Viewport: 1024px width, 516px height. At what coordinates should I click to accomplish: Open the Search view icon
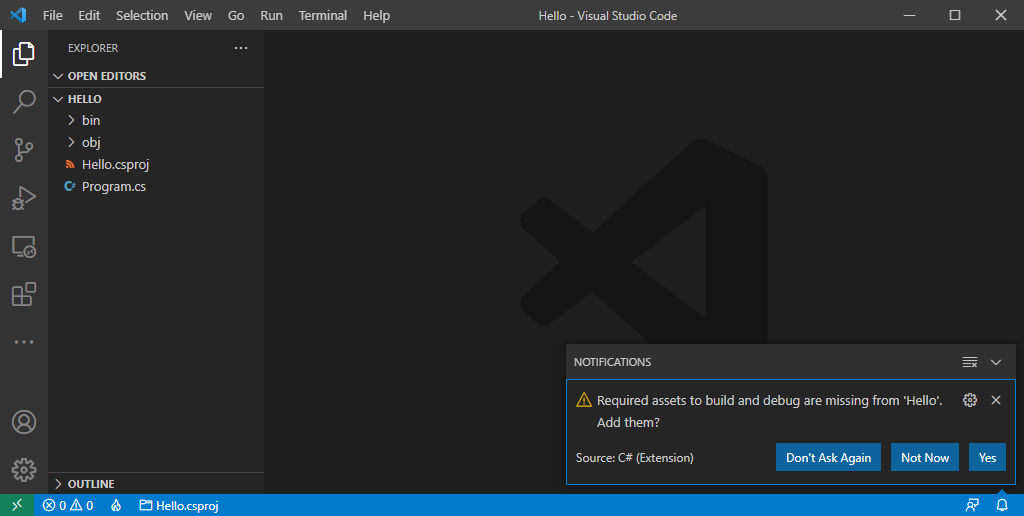pos(24,101)
